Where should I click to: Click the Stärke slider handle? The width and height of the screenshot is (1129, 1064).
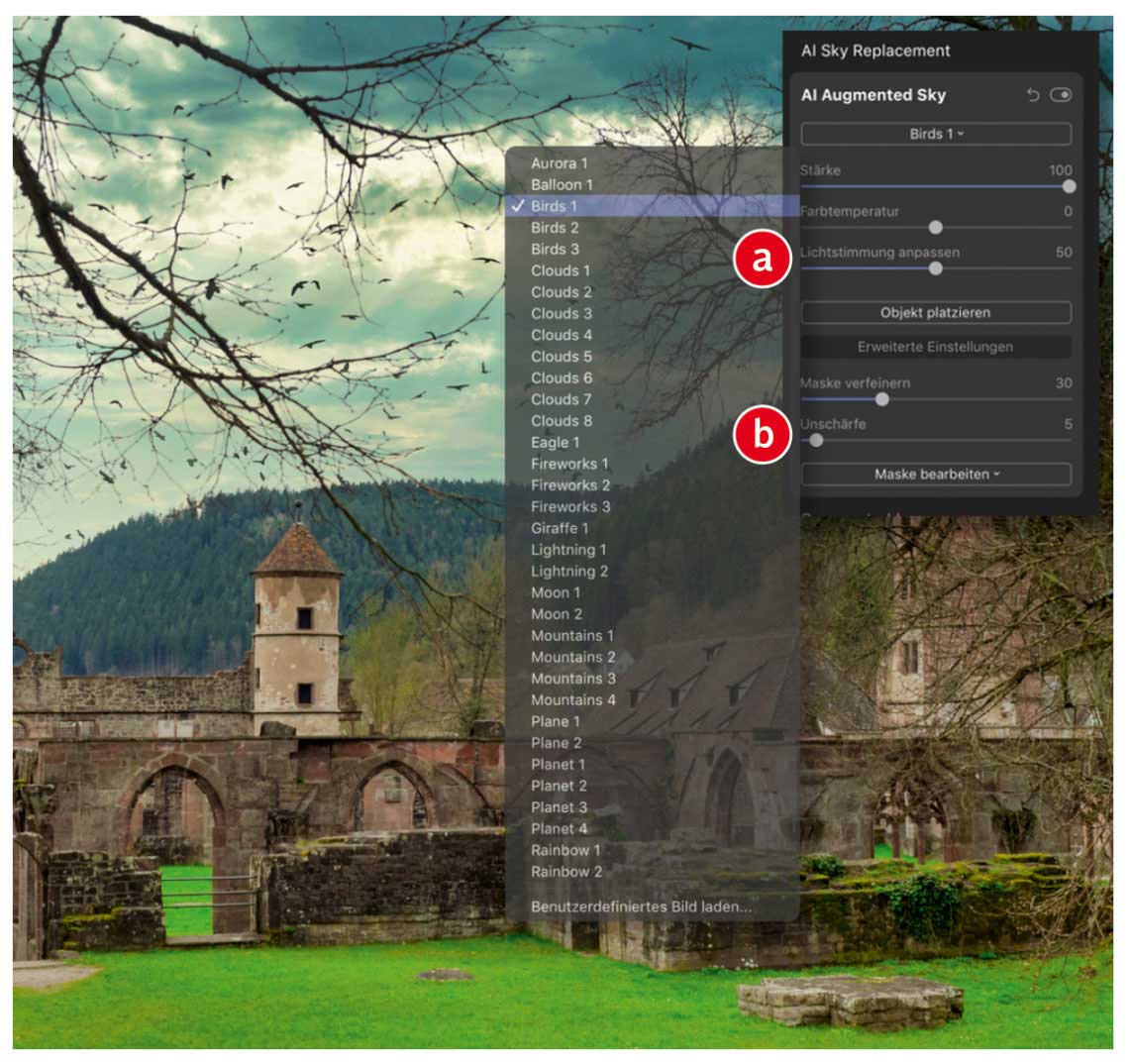click(1069, 186)
